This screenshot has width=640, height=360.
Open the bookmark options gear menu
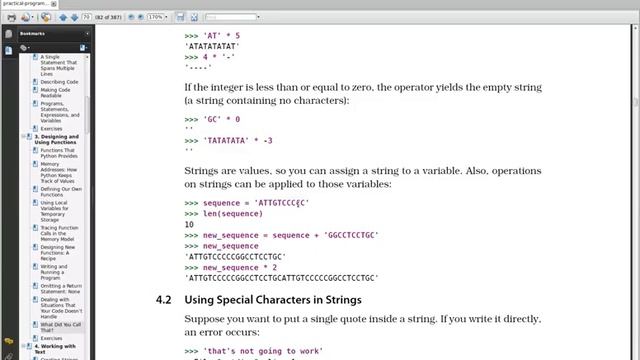point(24,48)
